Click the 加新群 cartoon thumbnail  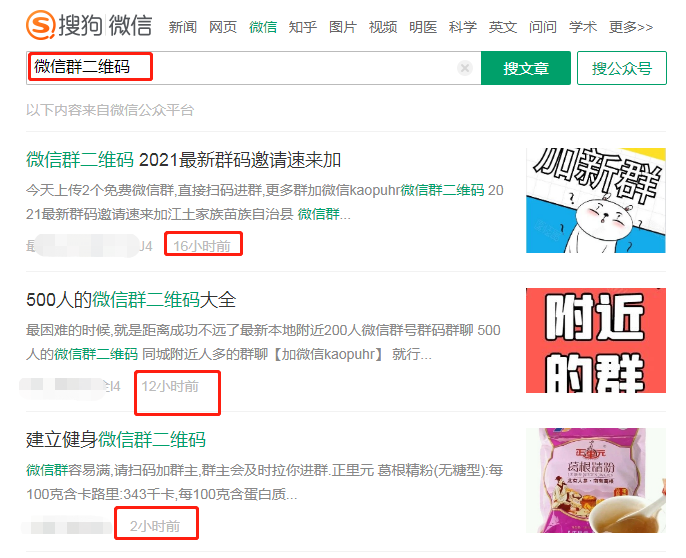coord(596,200)
